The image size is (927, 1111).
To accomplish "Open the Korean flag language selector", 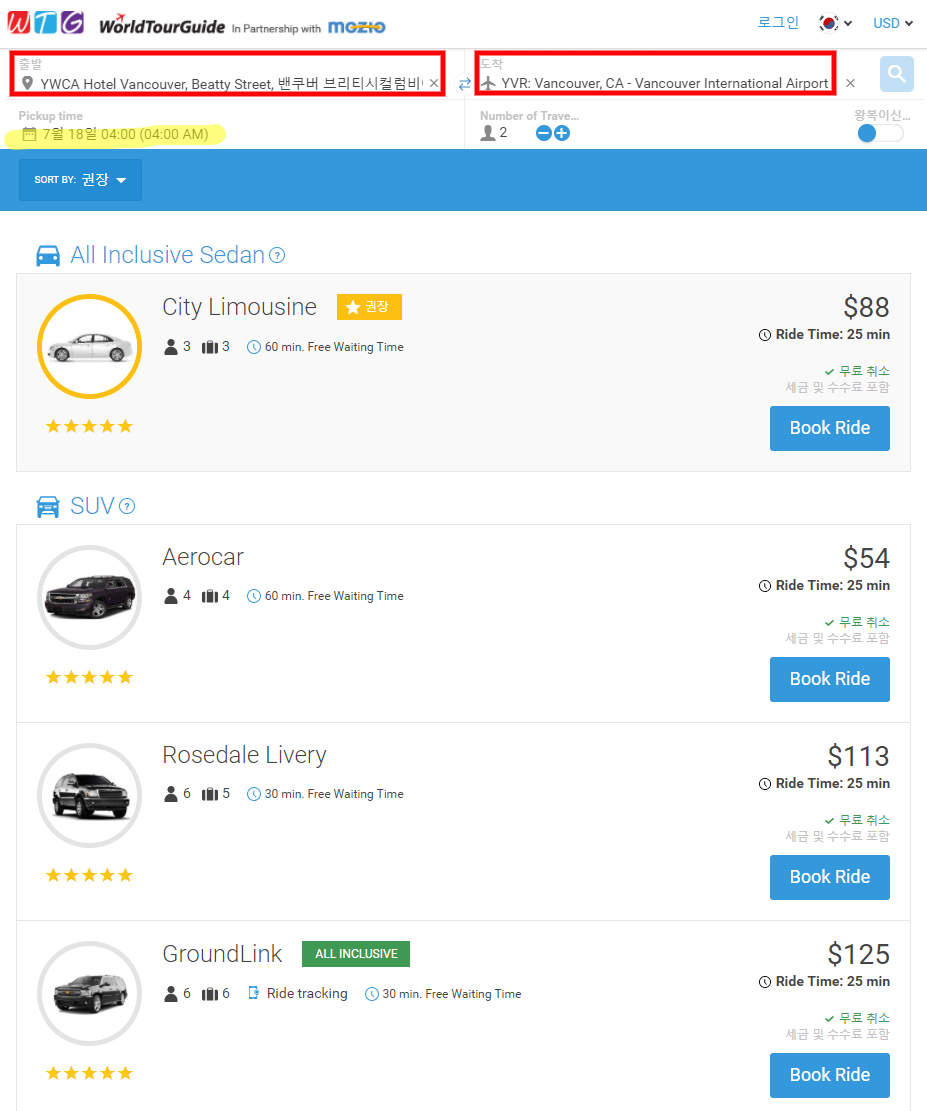I will pyautogui.click(x=835, y=22).
